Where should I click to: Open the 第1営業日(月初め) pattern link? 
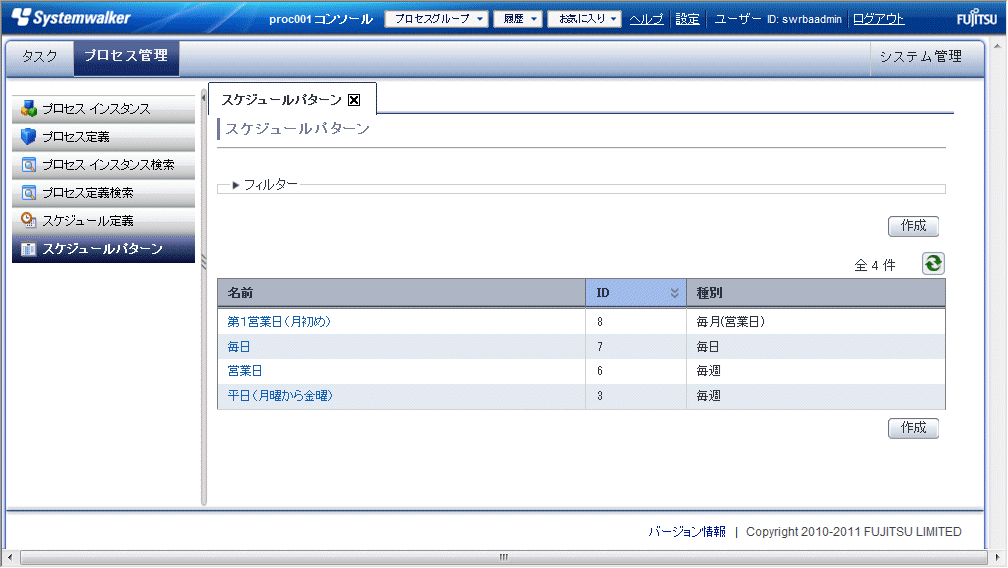(279, 322)
